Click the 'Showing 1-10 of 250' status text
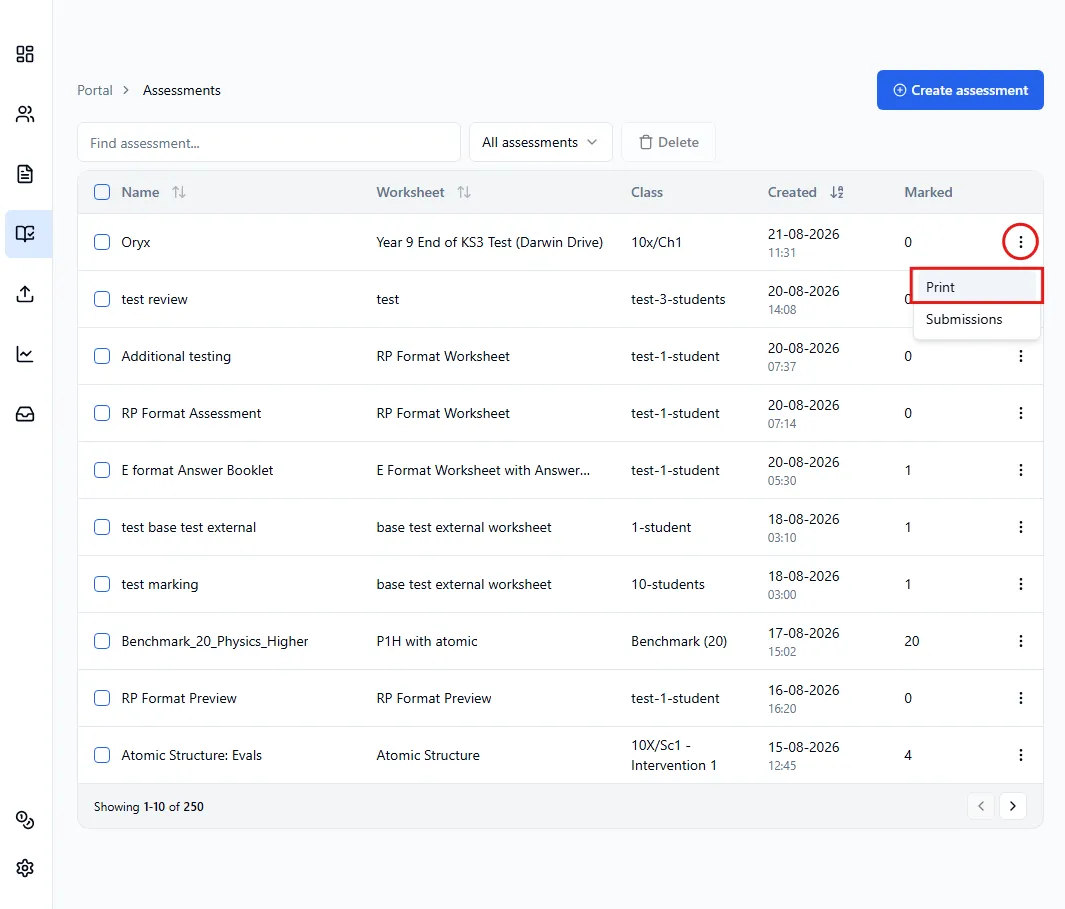1065x909 pixels. point(149,806)
